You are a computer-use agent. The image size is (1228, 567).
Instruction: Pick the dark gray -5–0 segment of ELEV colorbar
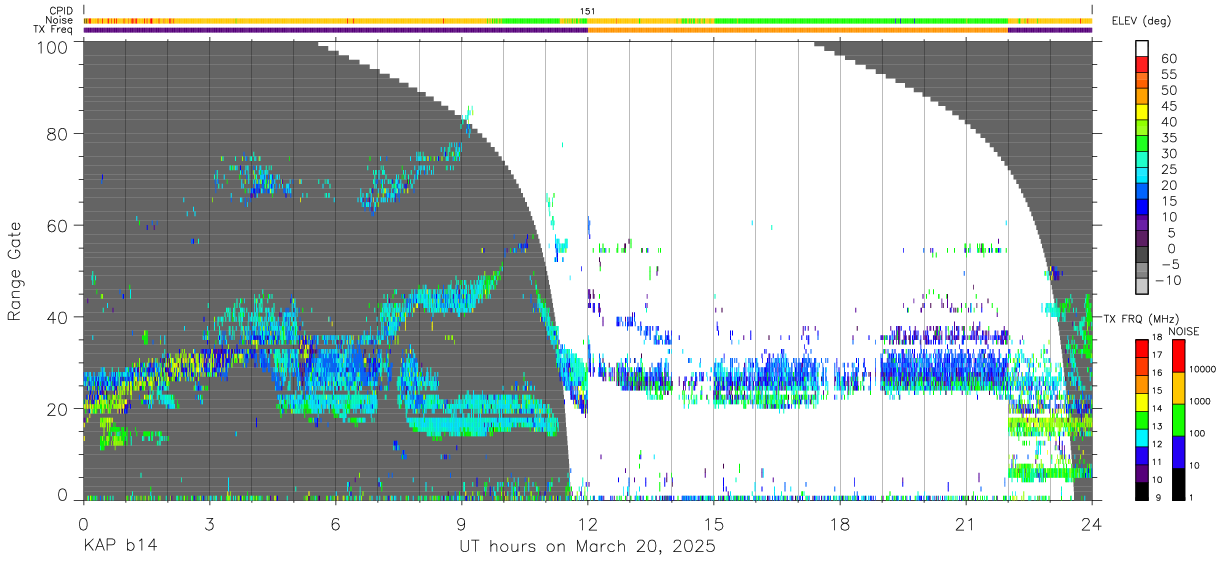[1142, 256]
